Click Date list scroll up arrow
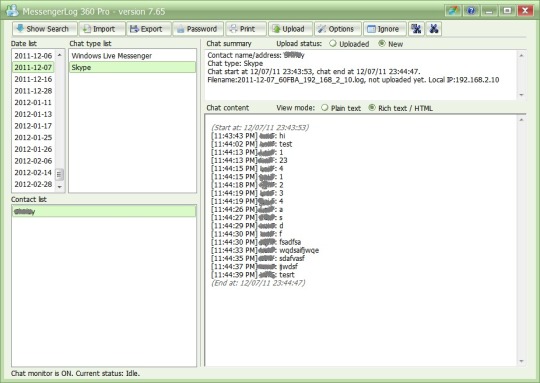 [60, 55]
